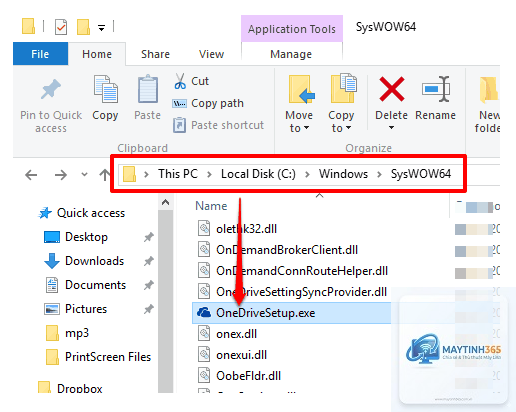Open the File tab
The height and width of the screenshot is (412, 516).
(40, 54)
